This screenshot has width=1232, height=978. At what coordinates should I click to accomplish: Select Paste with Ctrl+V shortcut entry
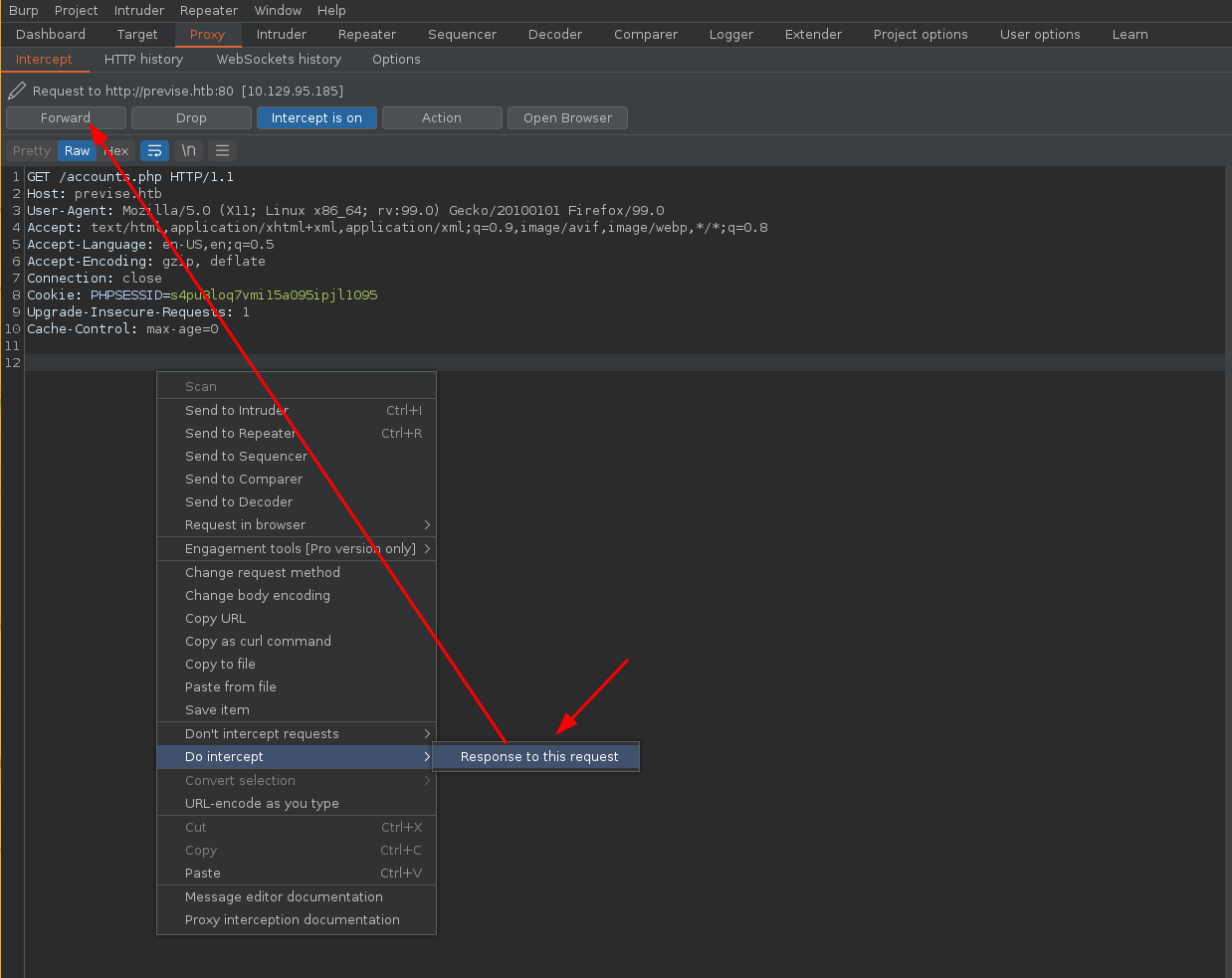coord(297,874)
